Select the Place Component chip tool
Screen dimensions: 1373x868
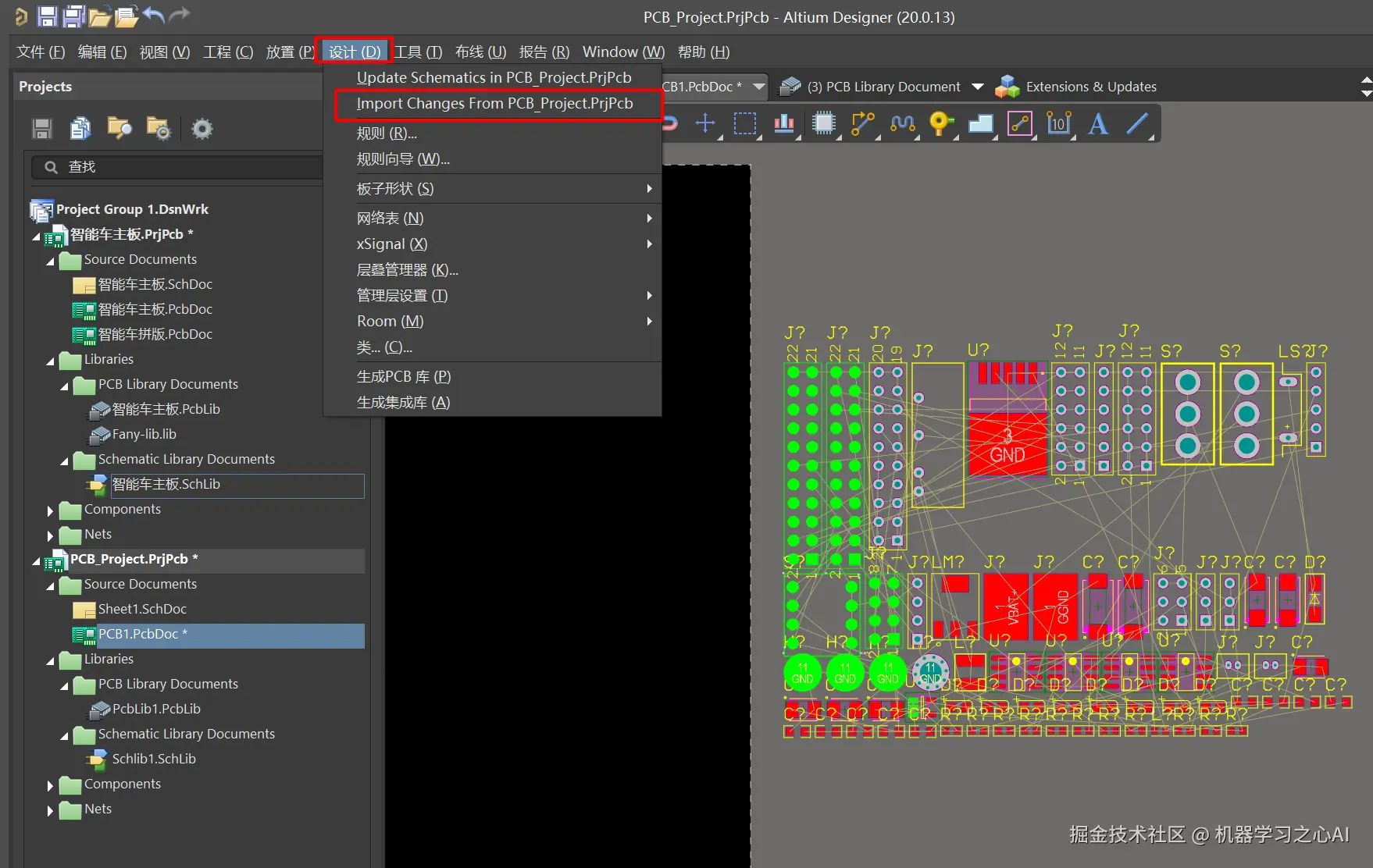(x=824, y=123)
